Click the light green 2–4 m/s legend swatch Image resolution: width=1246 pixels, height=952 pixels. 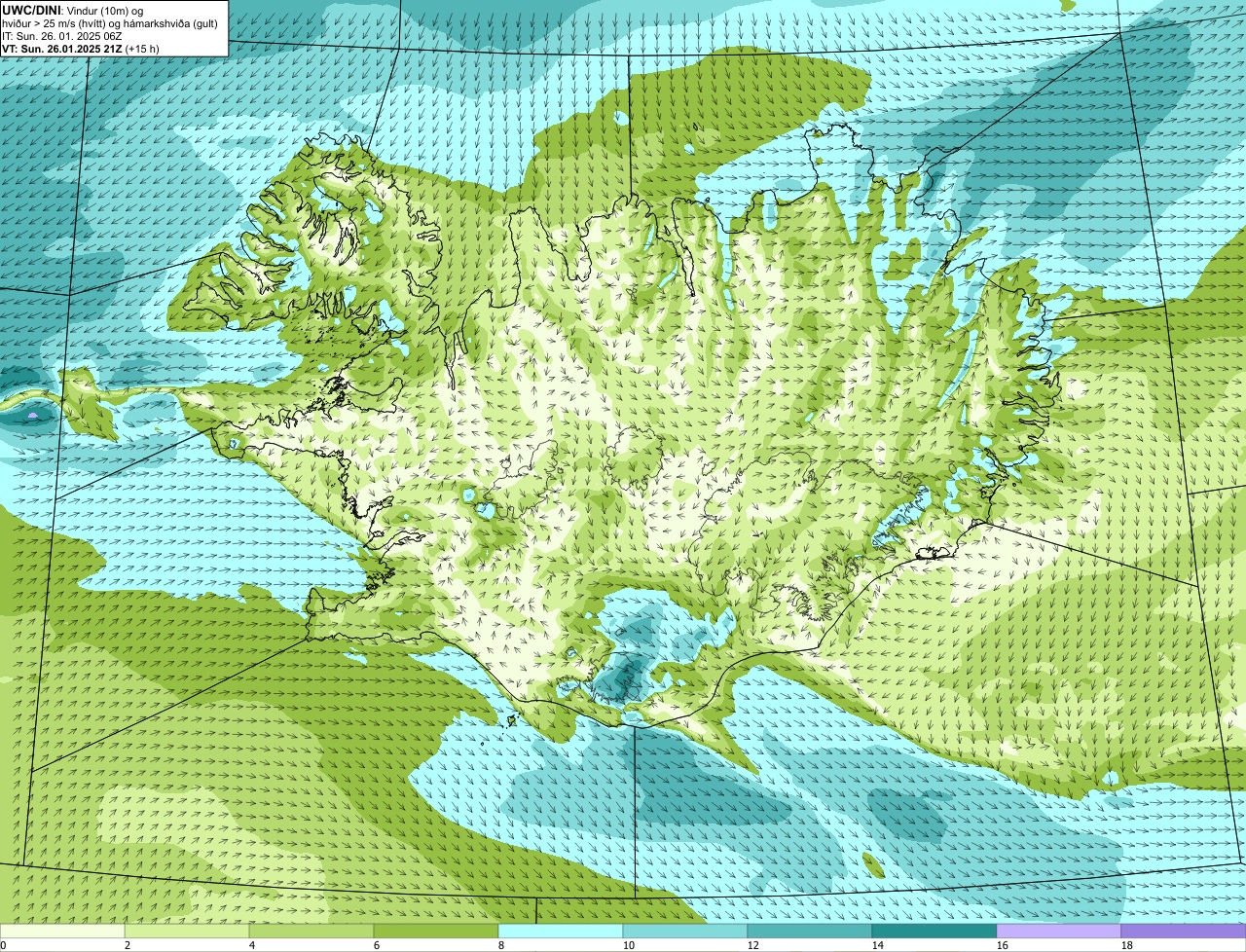187,931
